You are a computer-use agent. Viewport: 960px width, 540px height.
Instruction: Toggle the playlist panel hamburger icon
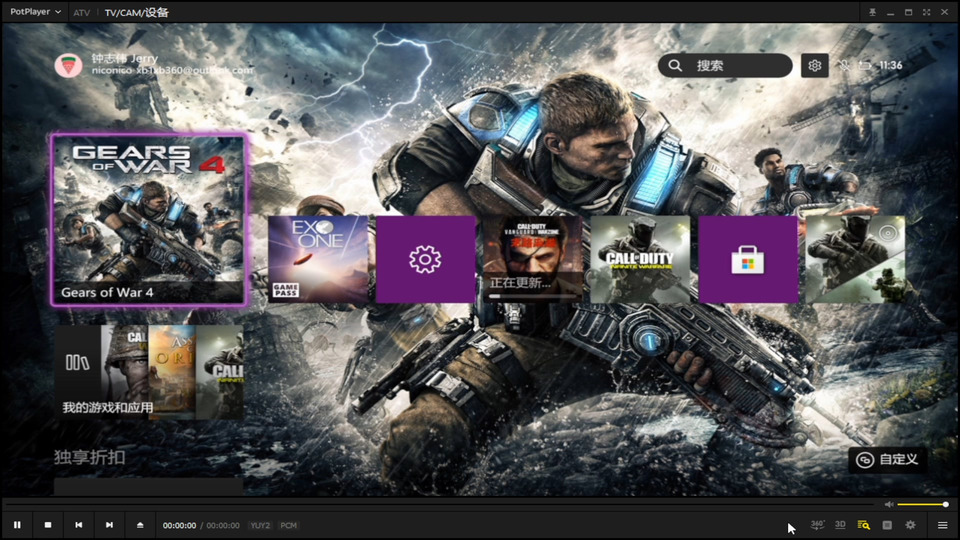pyautogui.click(x=943, y=525)
